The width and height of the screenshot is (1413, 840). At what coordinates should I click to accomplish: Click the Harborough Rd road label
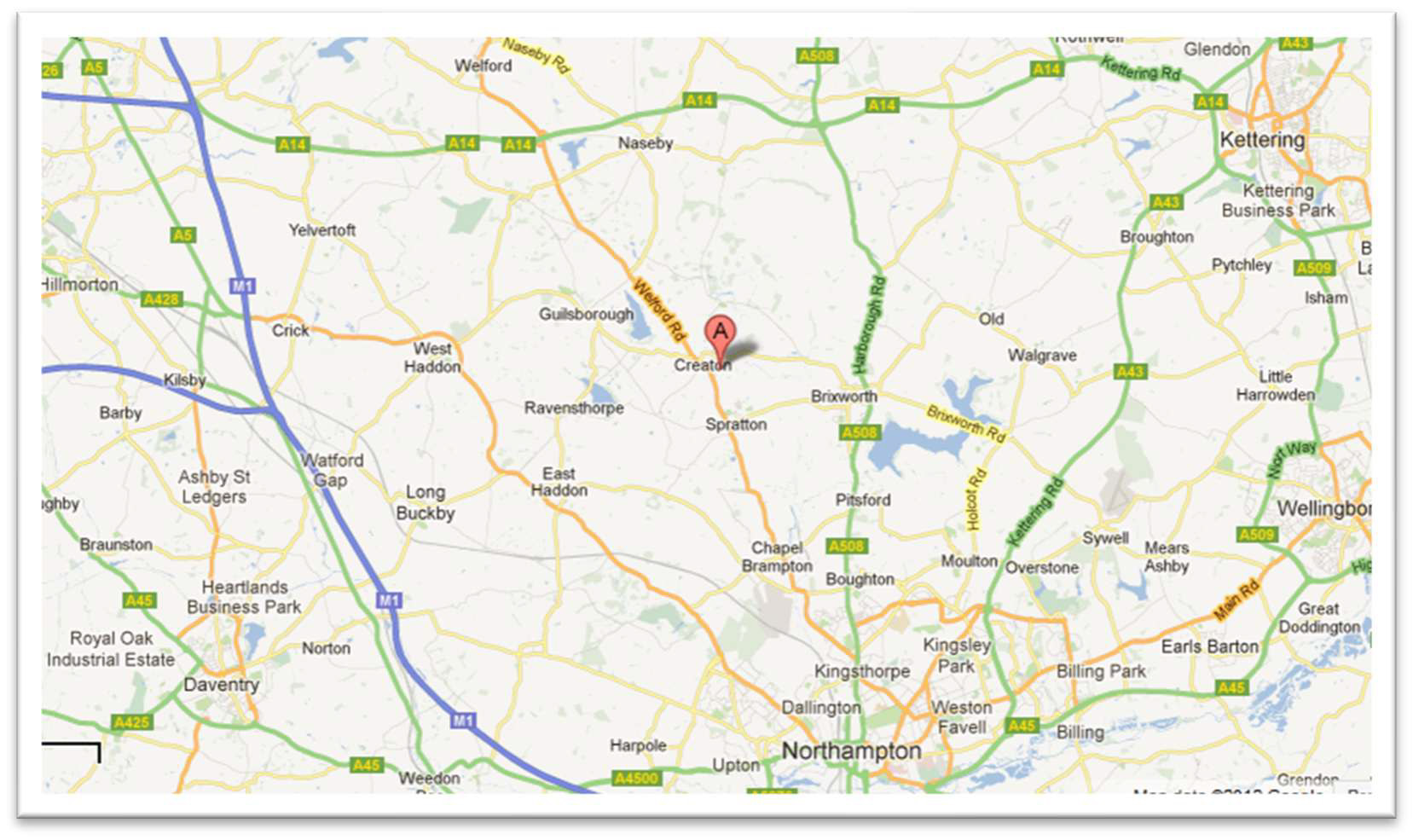coord(869,325)
